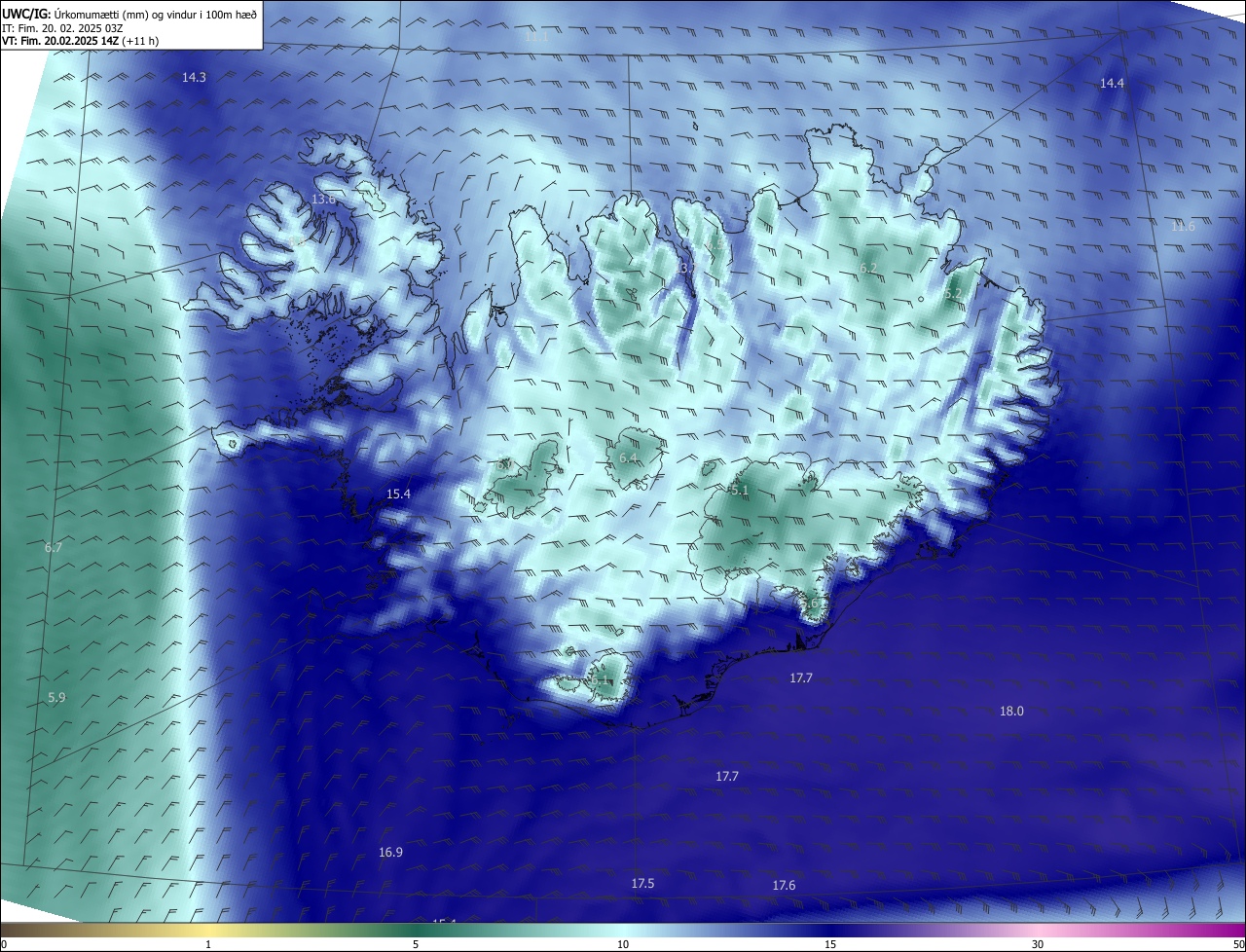Viewport: 1246px width, 952px height.
Task: Click the title line 'UWC/IG: Úrkomumætti (mm) og vindur'
Action: pyautogui.click(x=129, y=14)
